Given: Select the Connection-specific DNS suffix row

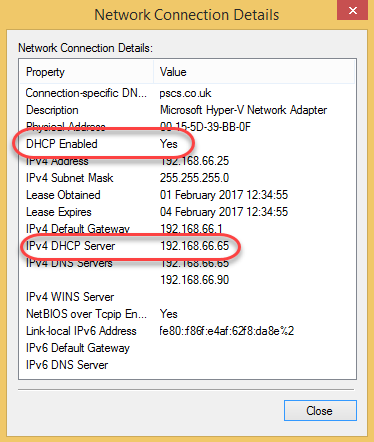Looking at the screenshot, I should [187, 93].
